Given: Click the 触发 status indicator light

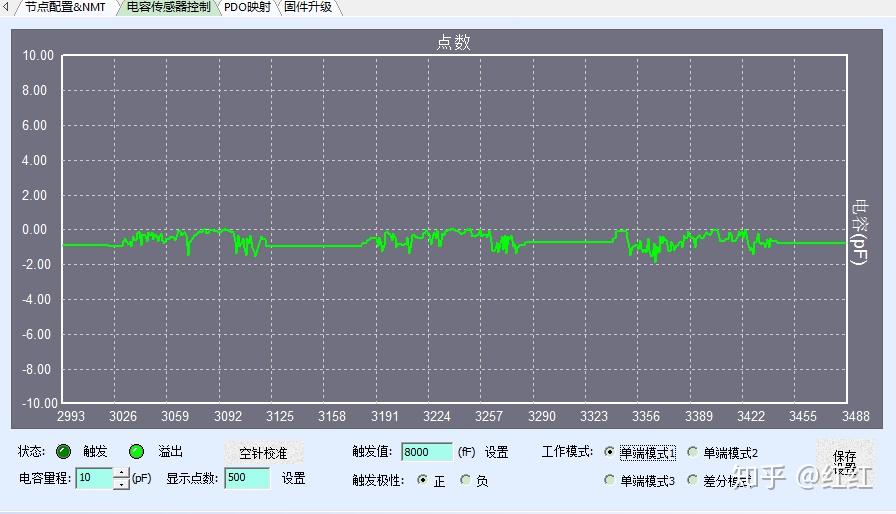Looking at the screenshot, I should tap(63, 452).
